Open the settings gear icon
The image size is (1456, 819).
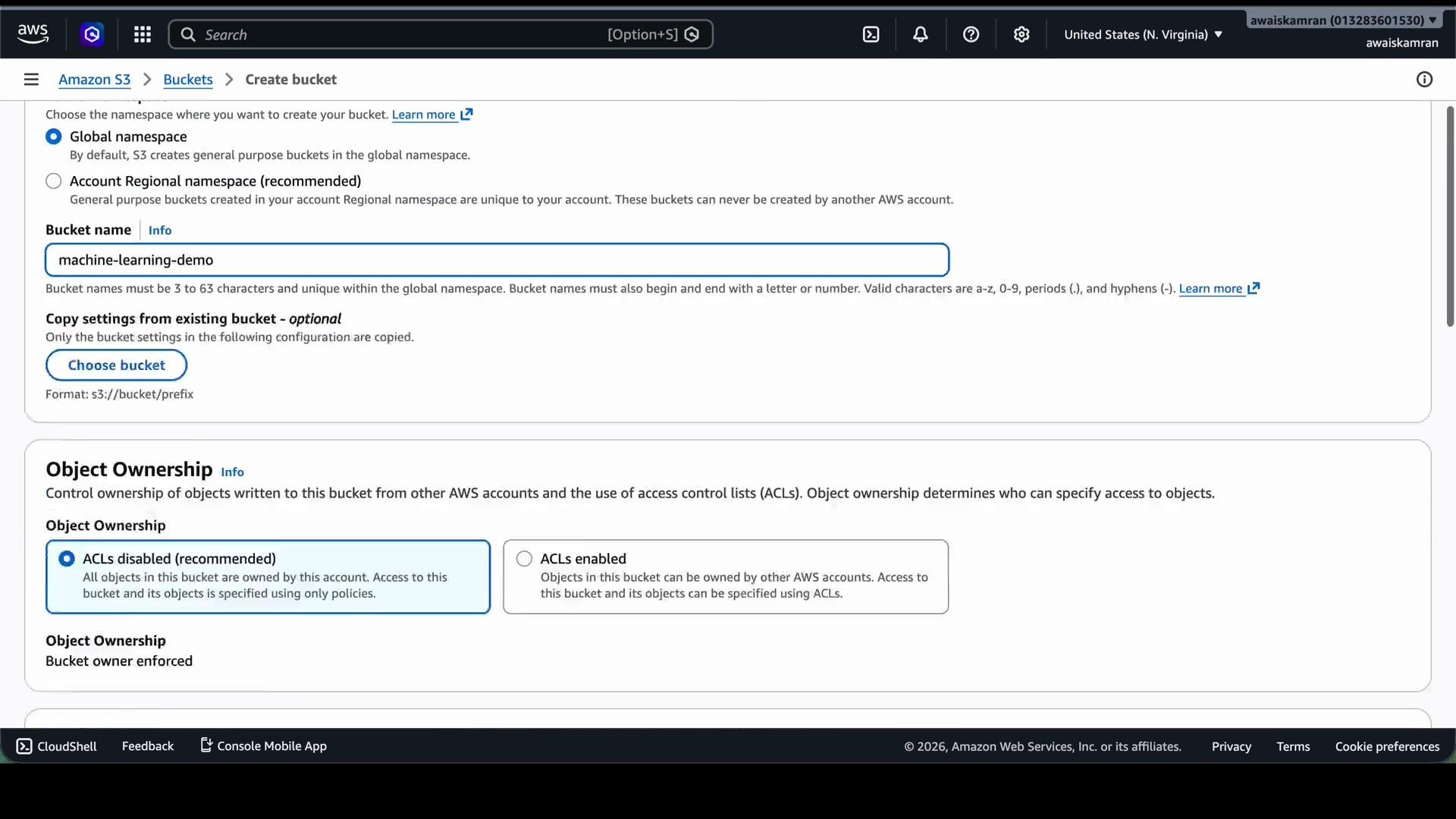[1021, 34]
